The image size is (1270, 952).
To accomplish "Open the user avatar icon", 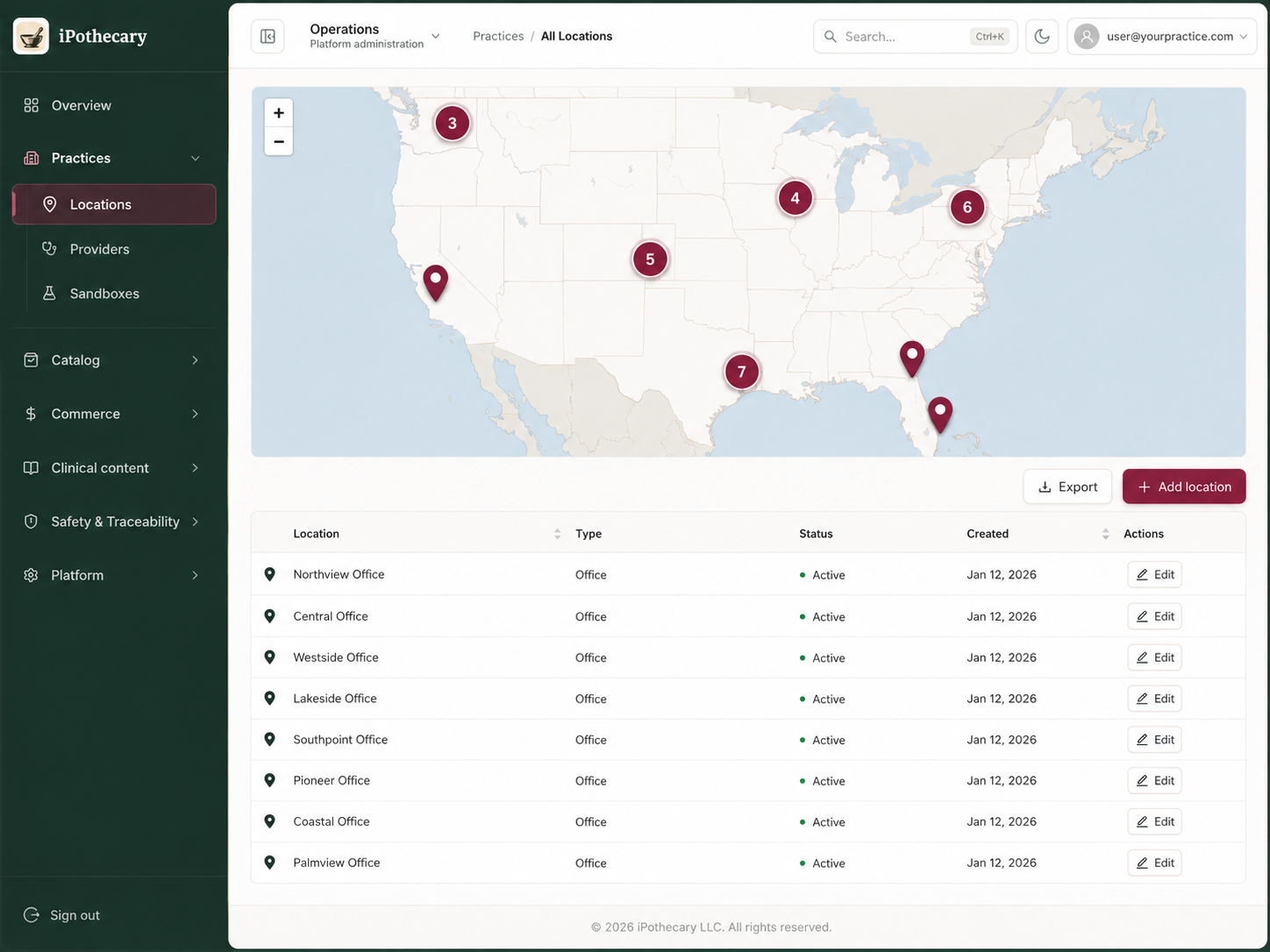I will click(x=1087, y=36).
